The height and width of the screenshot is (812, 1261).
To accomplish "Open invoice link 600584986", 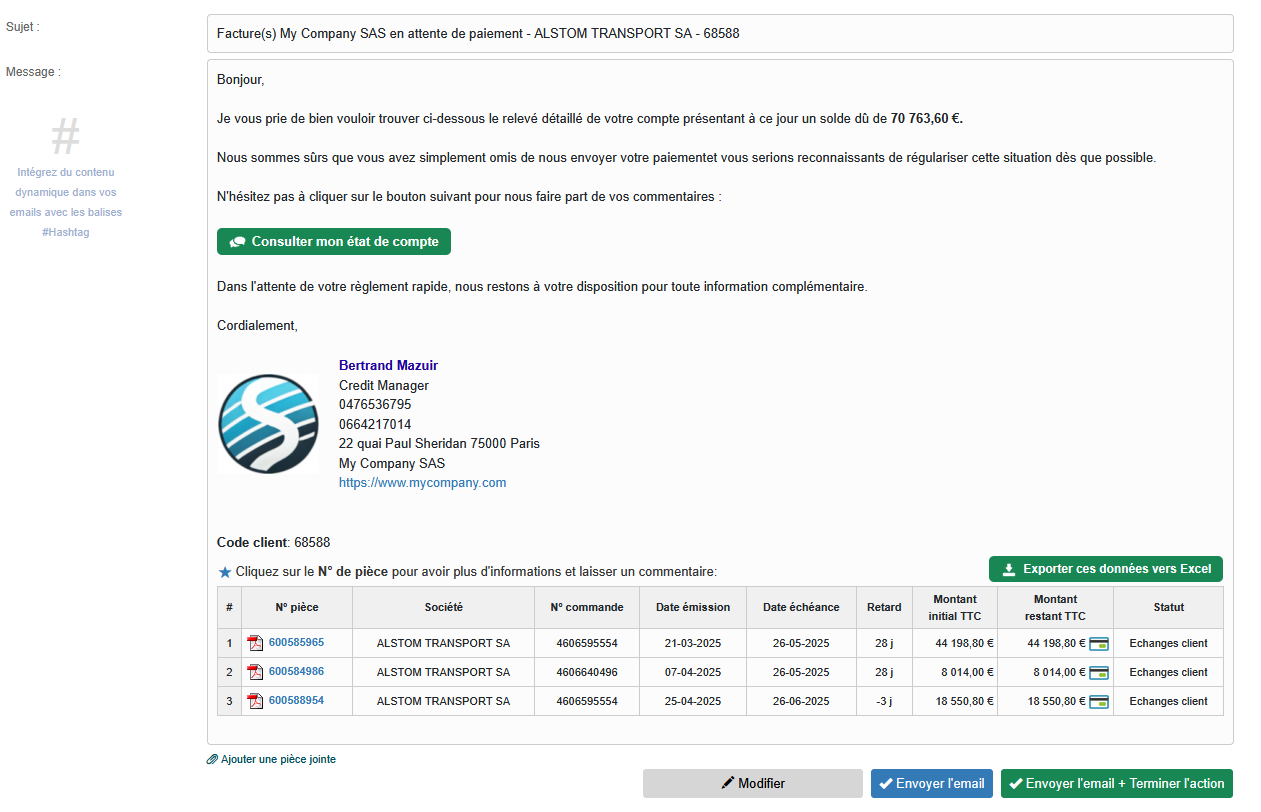I will (296, 671).
